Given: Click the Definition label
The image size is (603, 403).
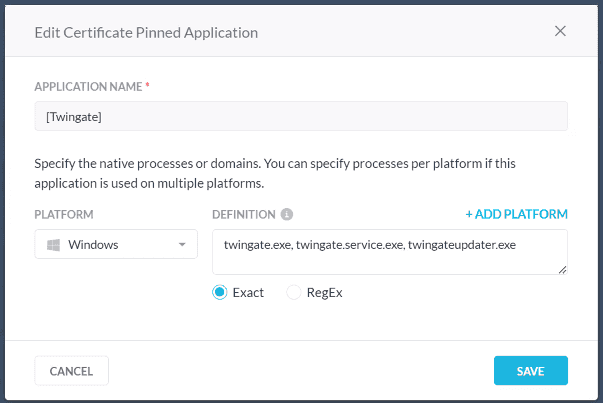Looking at the screenshot, I should click(x=243, y=215).
